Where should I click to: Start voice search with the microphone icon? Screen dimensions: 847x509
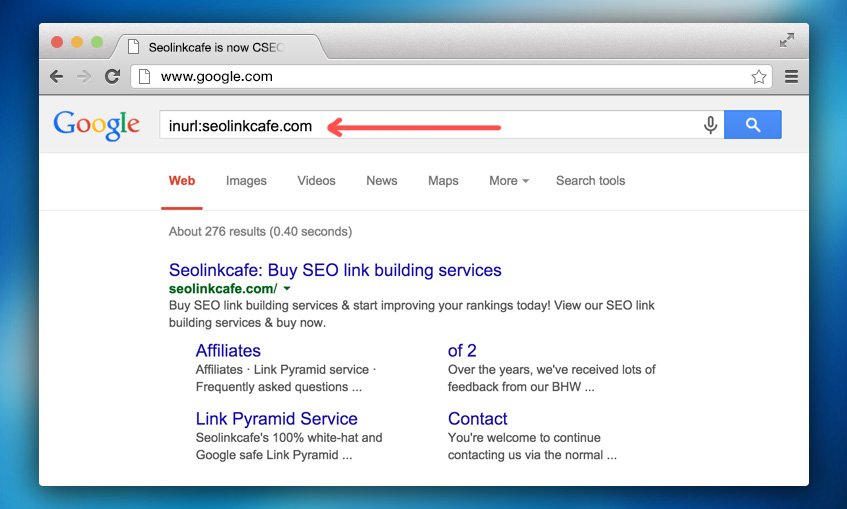pyautogui.click(x=710, y=125)
